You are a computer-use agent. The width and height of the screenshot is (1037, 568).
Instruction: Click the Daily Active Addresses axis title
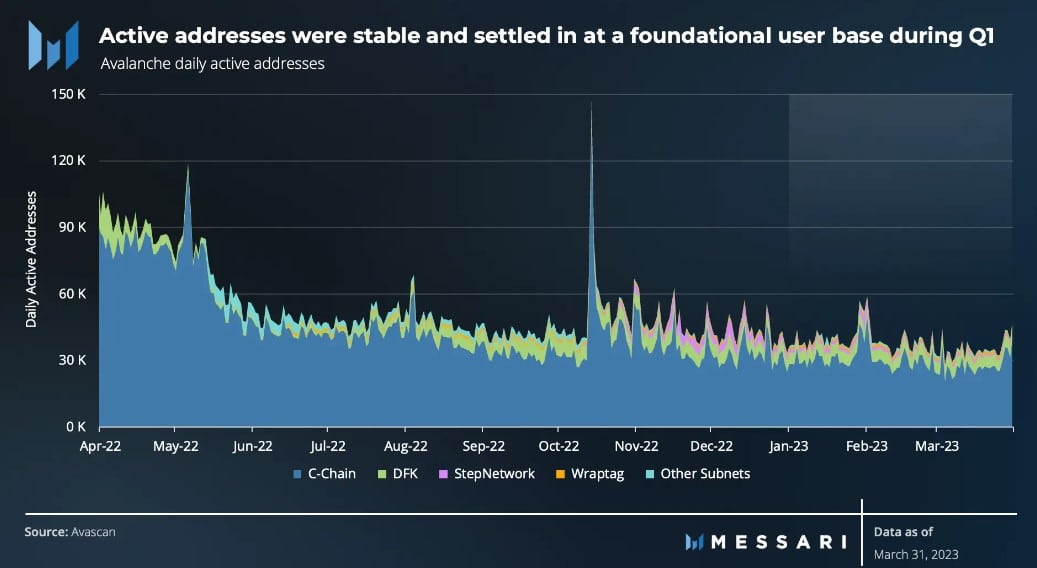(31, 259)
